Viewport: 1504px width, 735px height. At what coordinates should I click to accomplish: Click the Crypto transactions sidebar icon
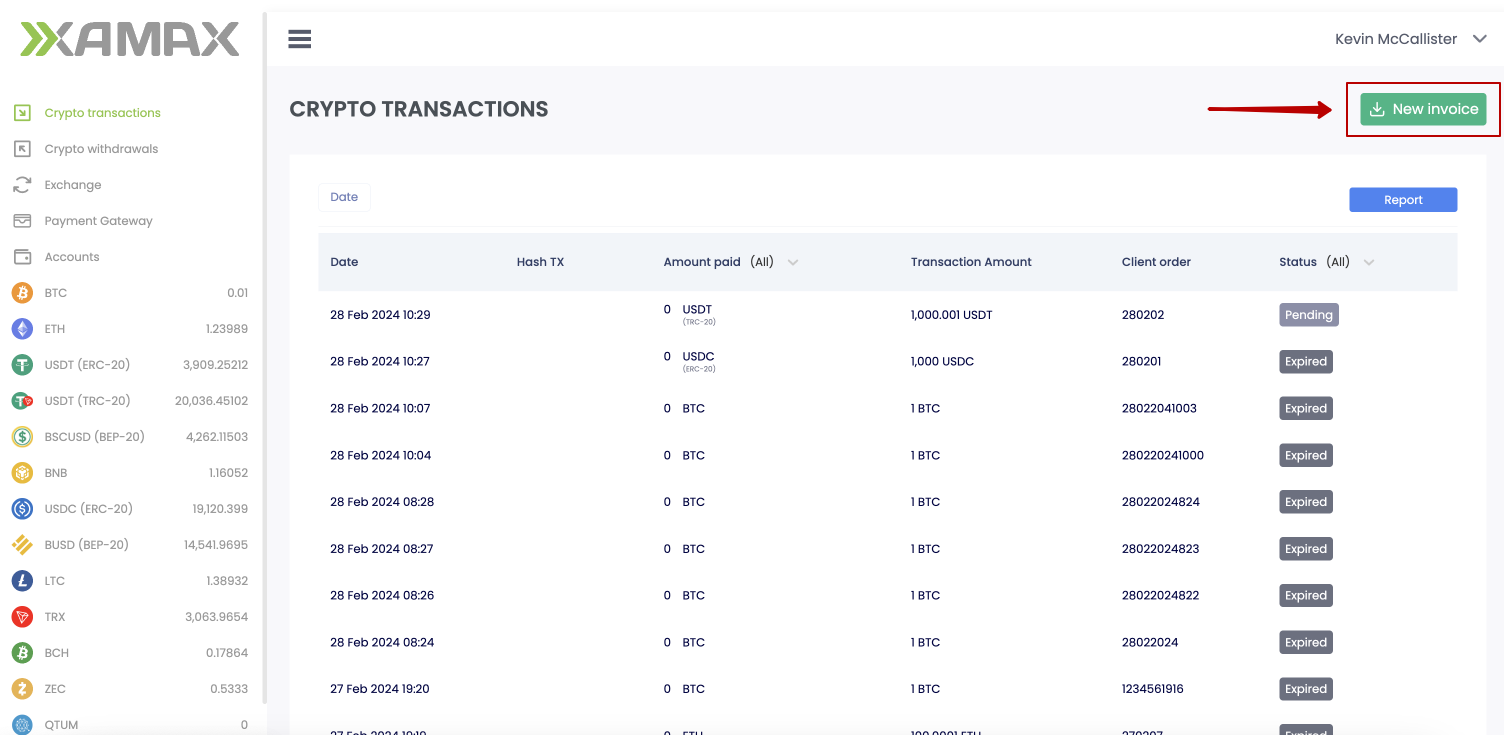(x=22, y=113)
